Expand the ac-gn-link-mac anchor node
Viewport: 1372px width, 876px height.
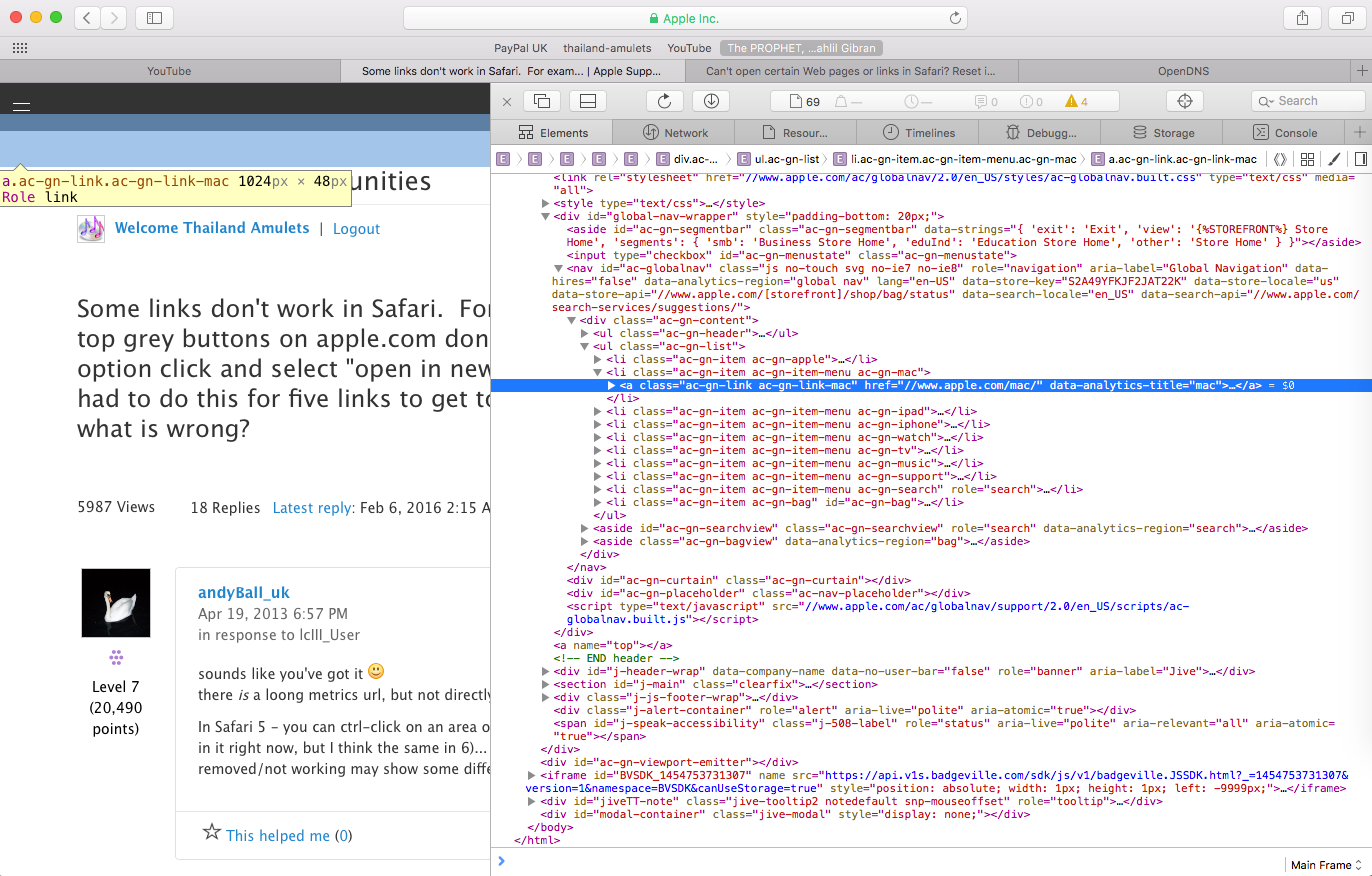point(612,385)
